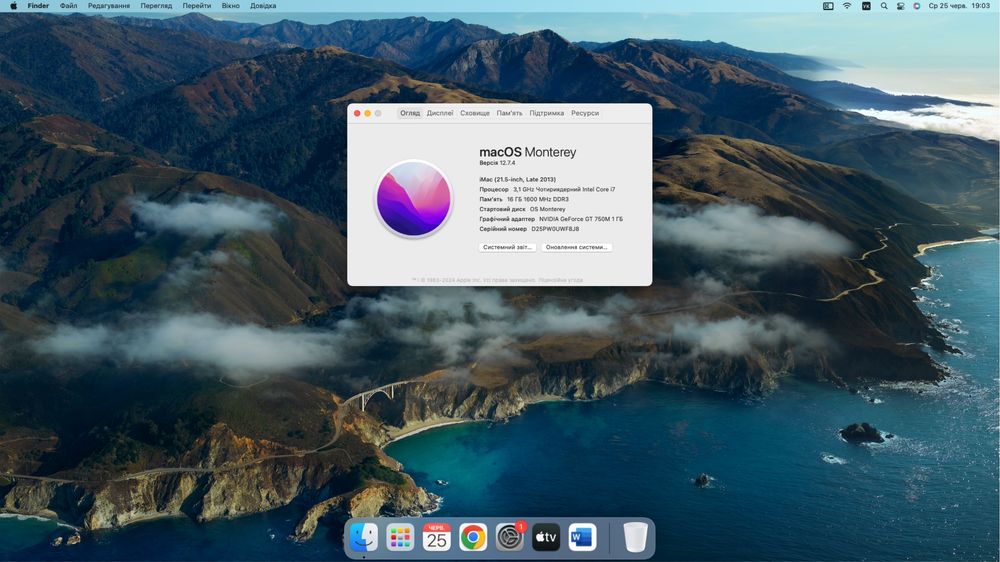Launch the Apple TV app
This screenshot has width=1000, height=562.
coord(546,538)
